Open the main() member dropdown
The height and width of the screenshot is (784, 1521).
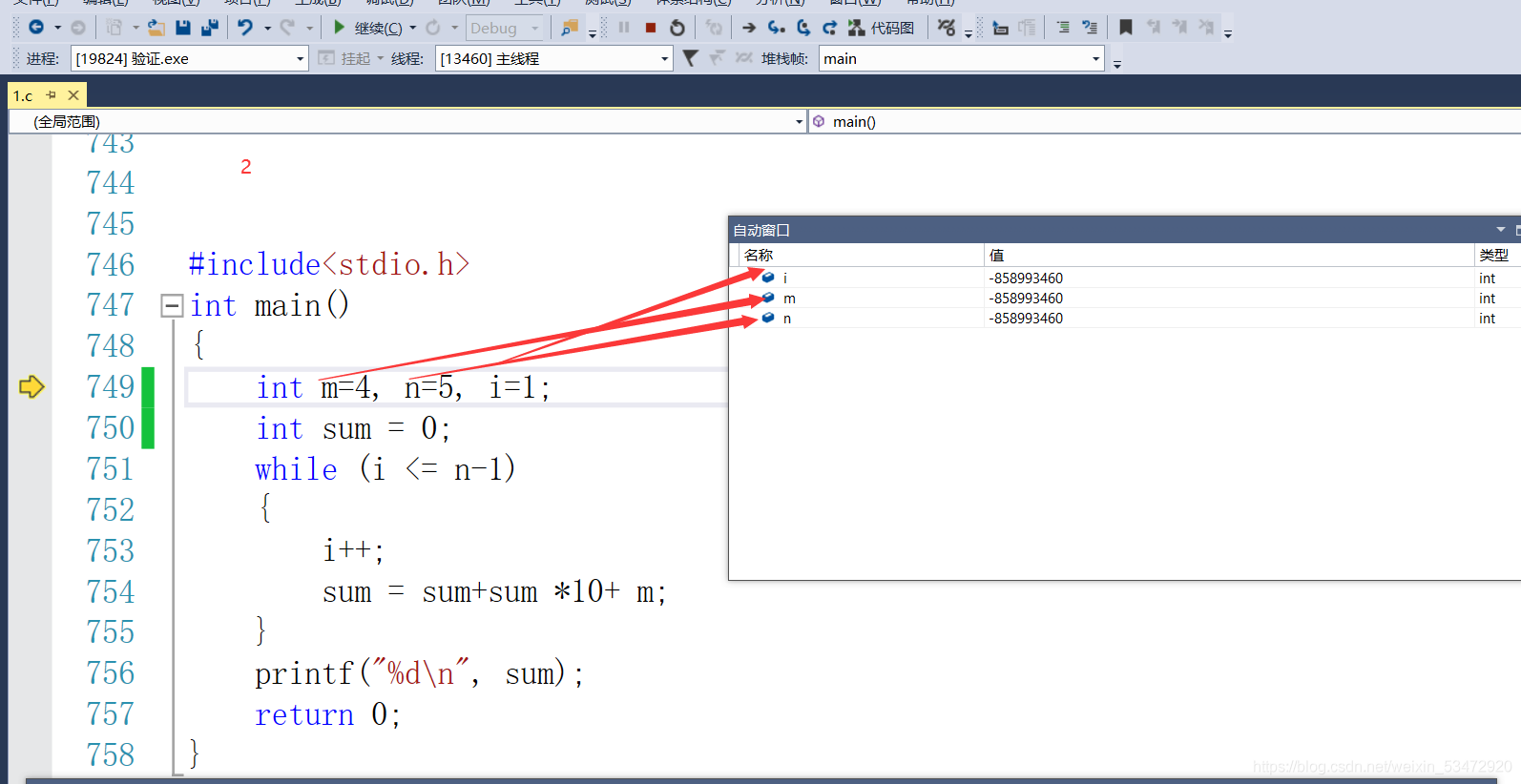click(1164, 121)
